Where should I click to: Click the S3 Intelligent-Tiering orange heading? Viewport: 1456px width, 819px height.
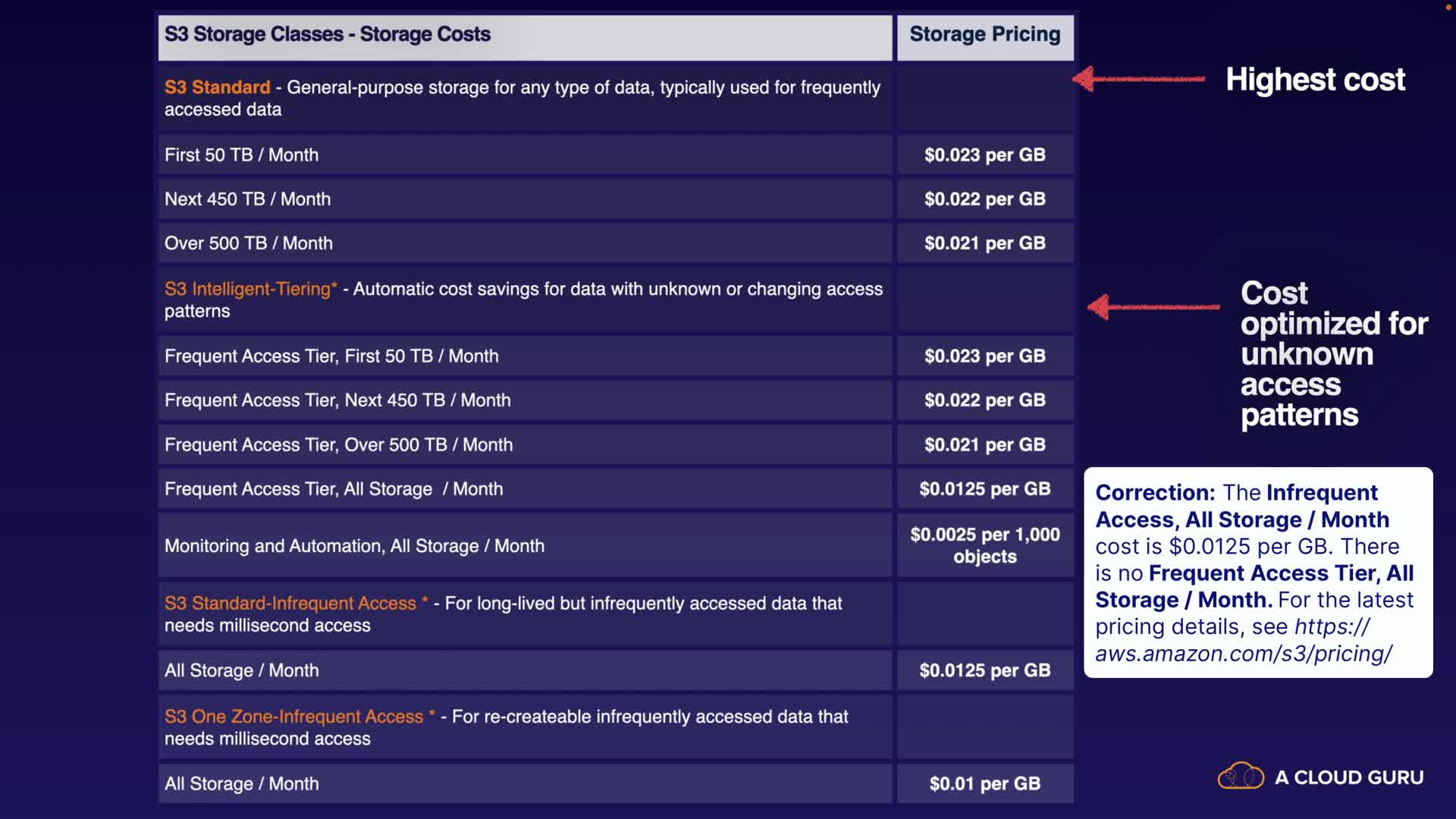250,289
